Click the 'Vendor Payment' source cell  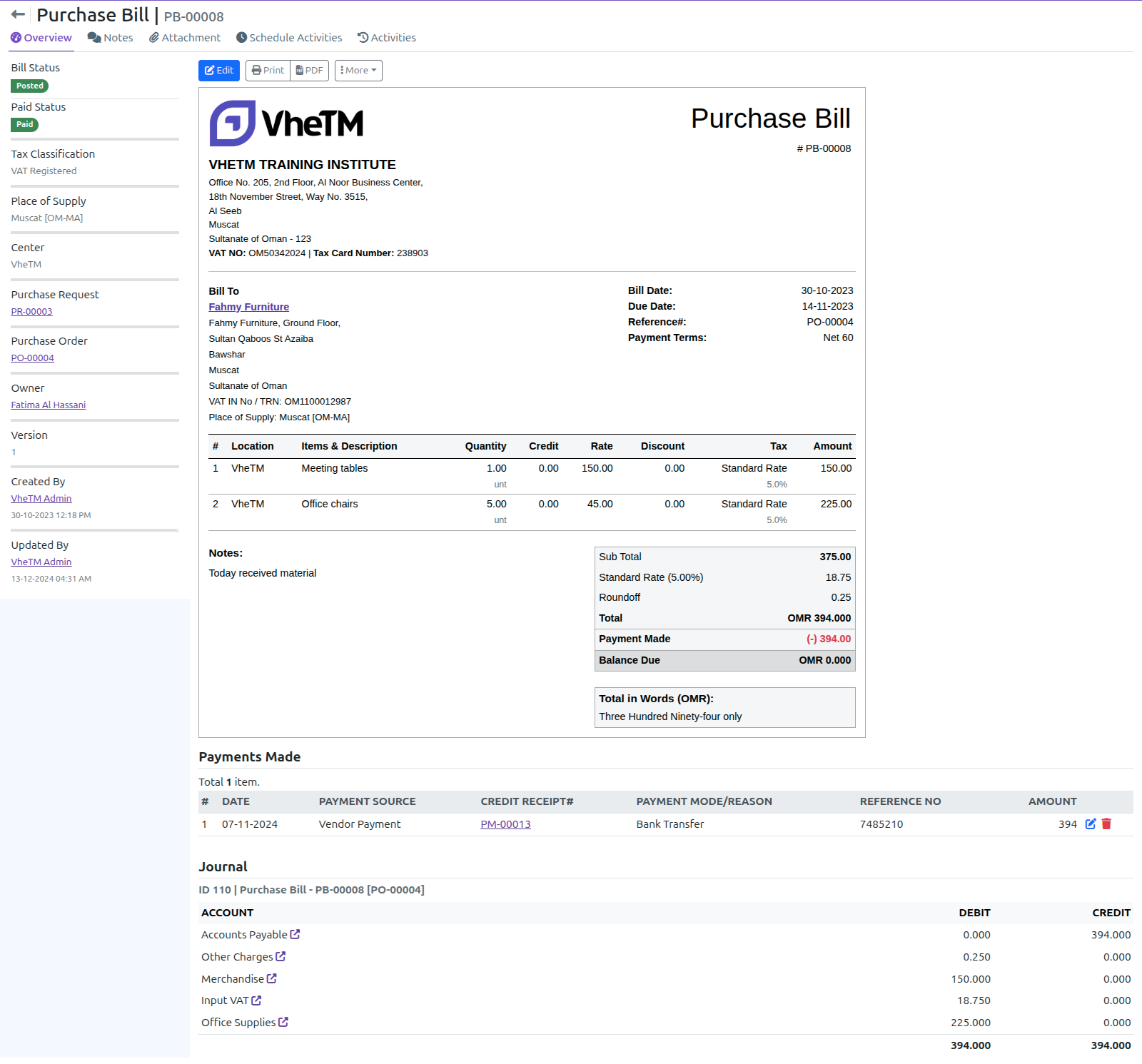[360, 824]
